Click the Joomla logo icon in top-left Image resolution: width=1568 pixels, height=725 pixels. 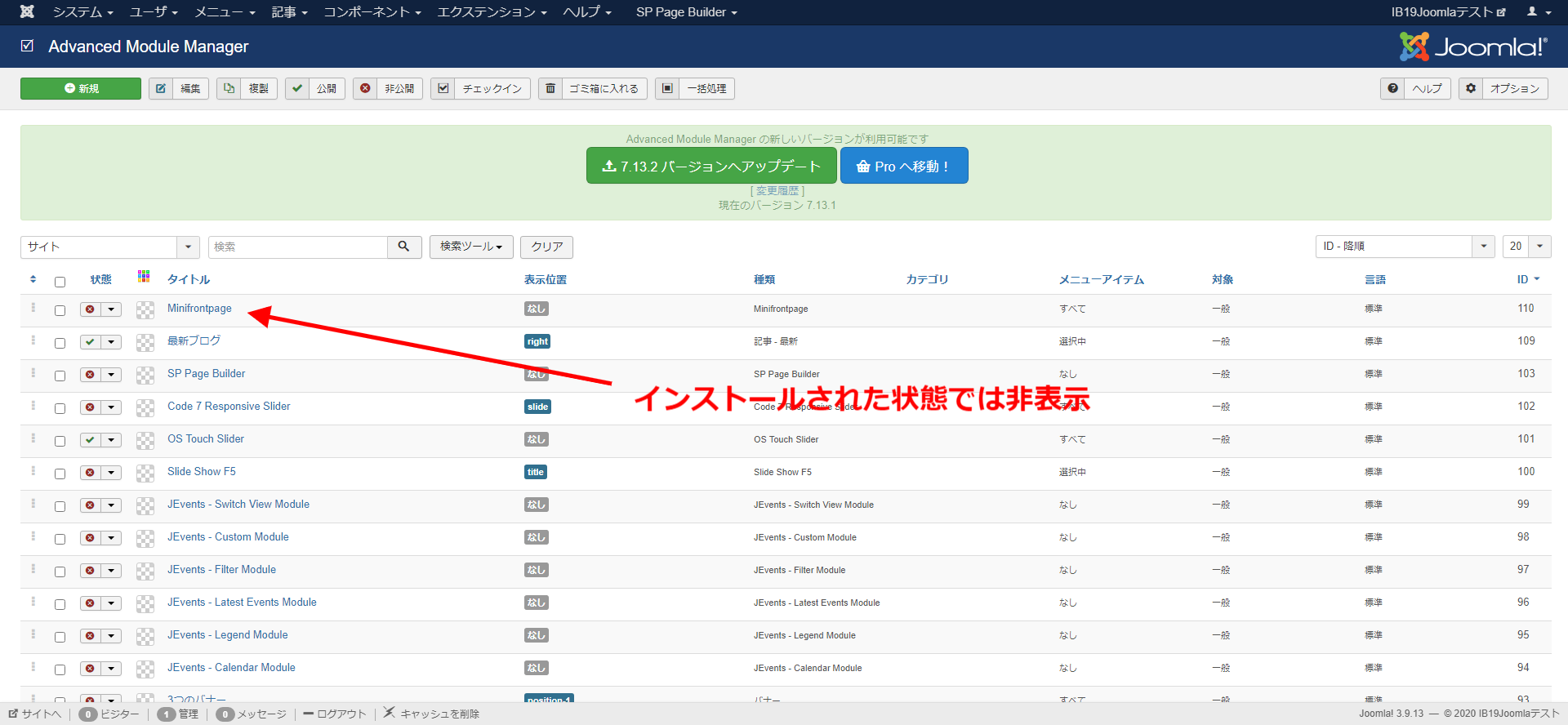[x=27, y=11]
